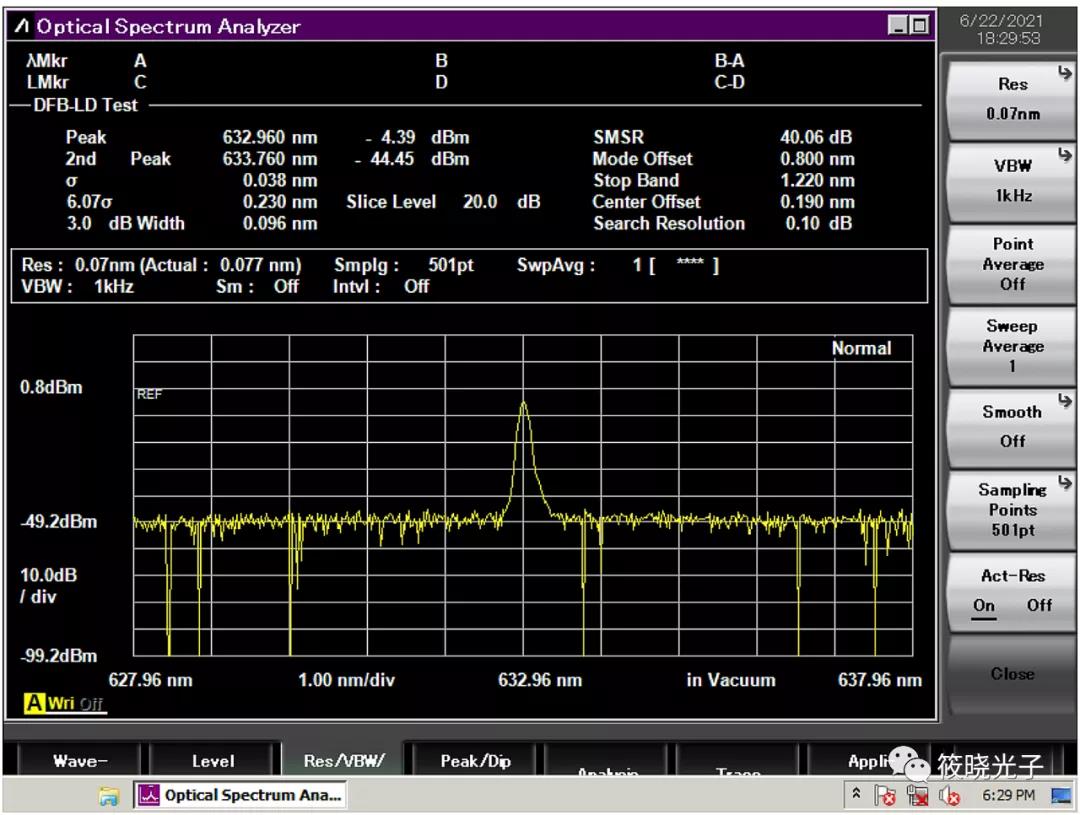The image size is (1080, 815).
Task: Toggle Point Average Off softkey
Action: pos(1012,264)
